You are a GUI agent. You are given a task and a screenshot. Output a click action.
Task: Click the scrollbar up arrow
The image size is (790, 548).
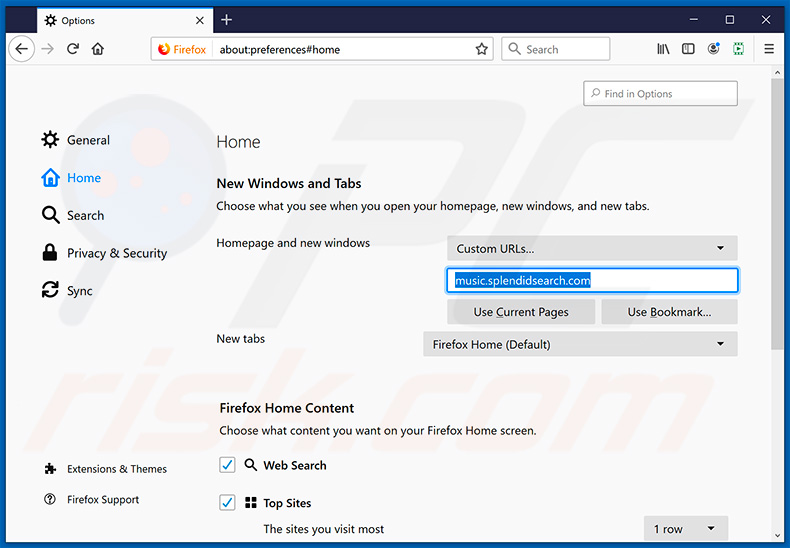[x=777, y=73]
